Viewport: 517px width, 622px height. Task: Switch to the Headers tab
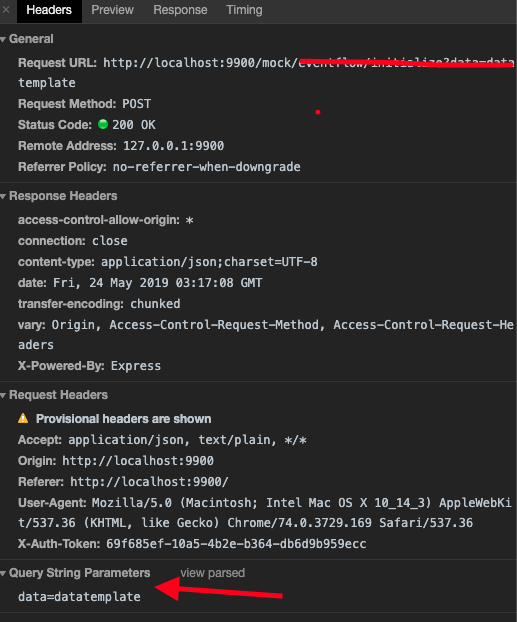[49, 10]
